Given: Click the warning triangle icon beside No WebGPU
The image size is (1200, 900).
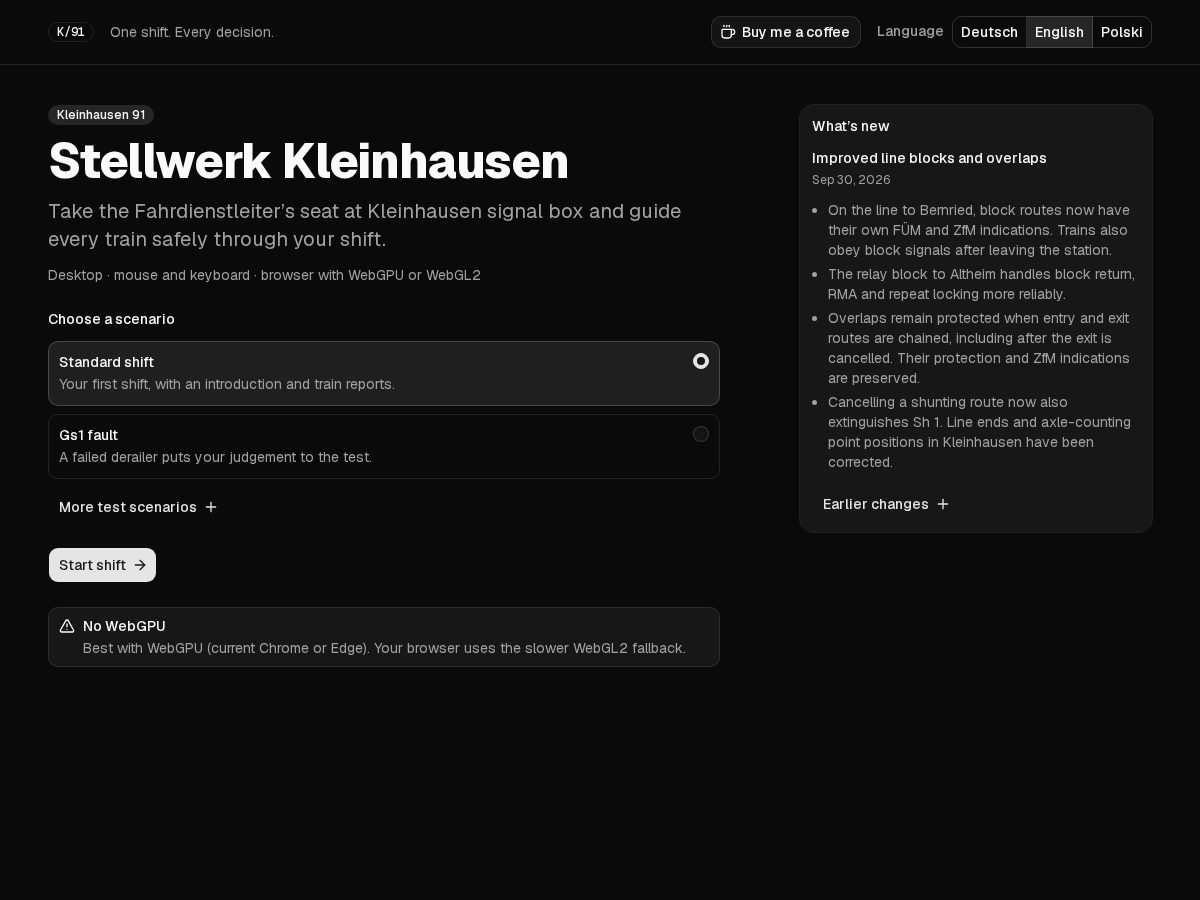Looking at the screenshot, I should tap(67, 626).
